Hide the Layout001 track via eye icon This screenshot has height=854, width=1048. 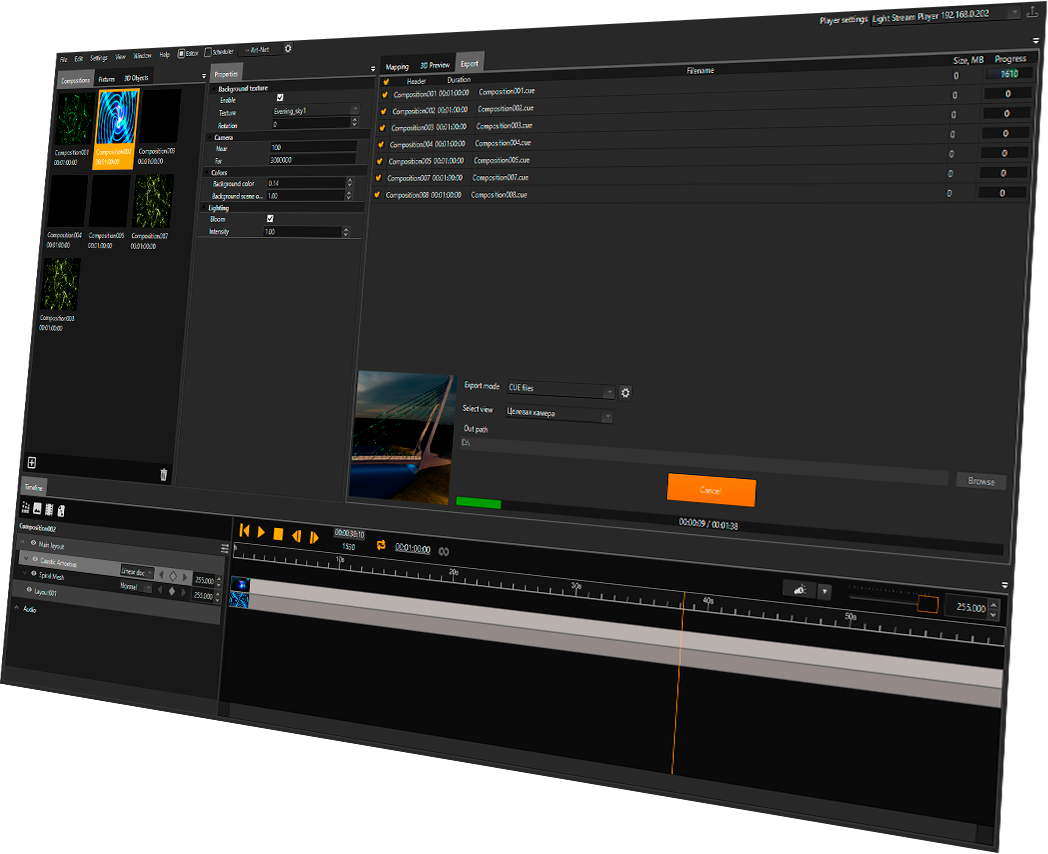coord(29,590)
